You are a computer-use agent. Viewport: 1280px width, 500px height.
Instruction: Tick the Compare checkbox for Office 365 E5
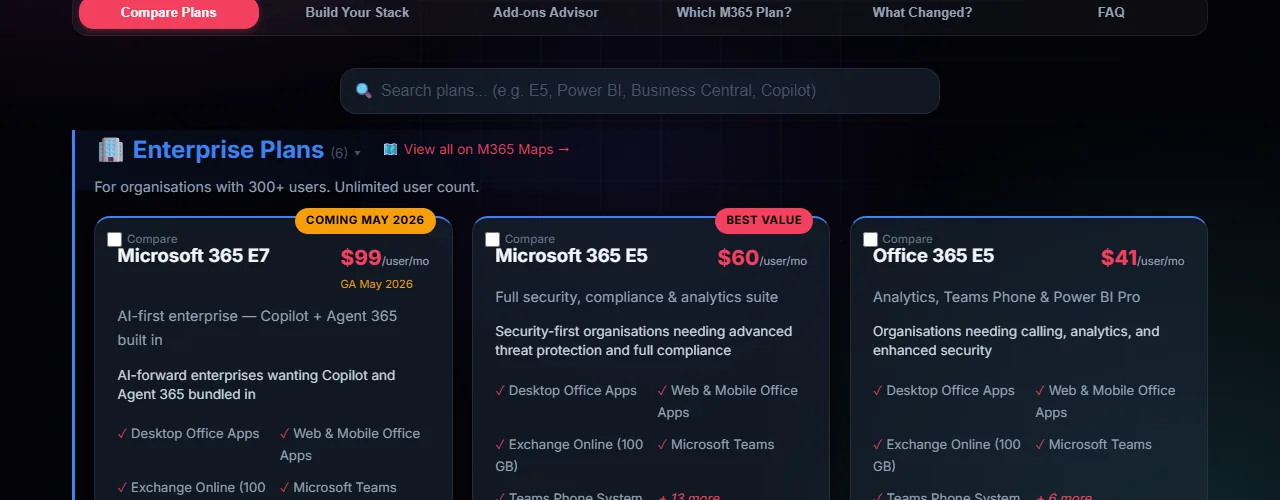point(871,240)
